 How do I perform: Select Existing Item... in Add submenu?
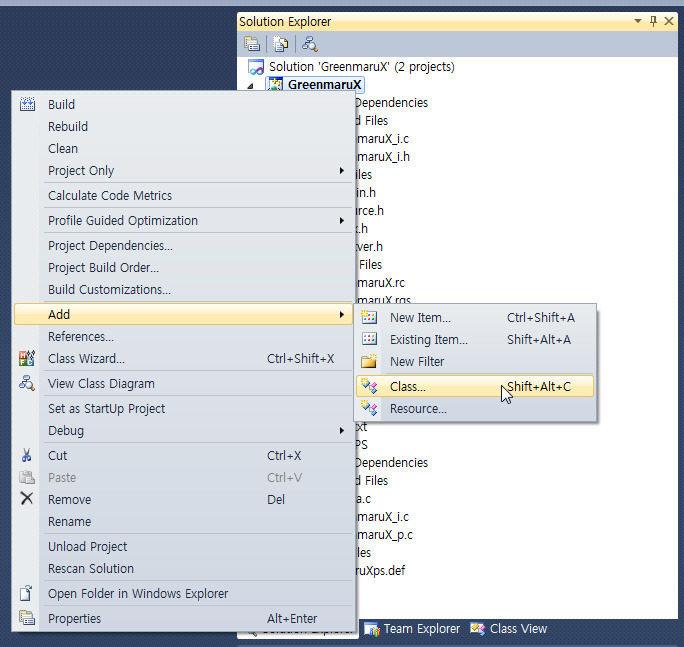click(x=475, y=339)
